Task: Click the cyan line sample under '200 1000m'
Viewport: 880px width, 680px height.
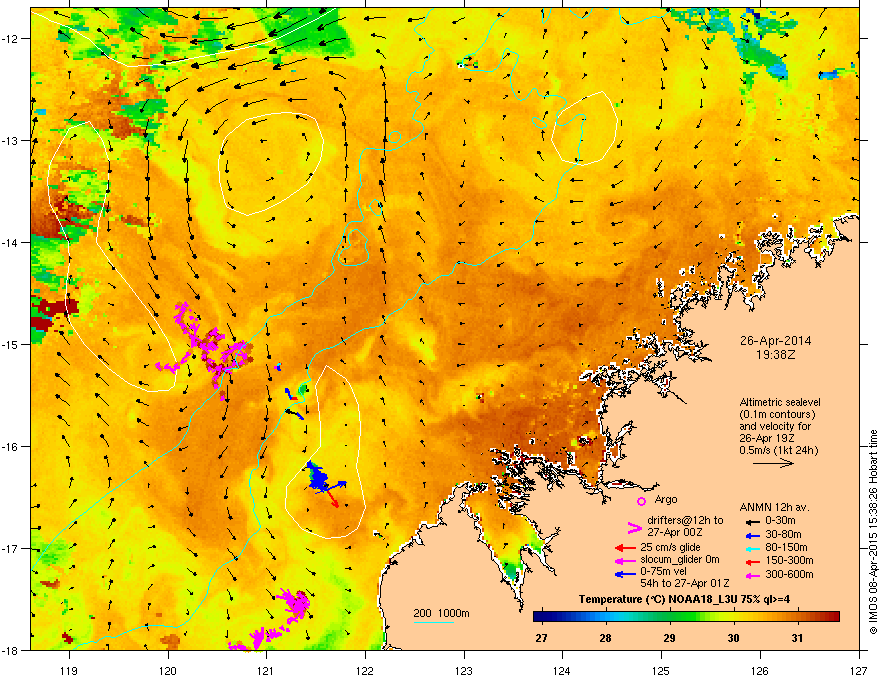Action: coord(433,622)
